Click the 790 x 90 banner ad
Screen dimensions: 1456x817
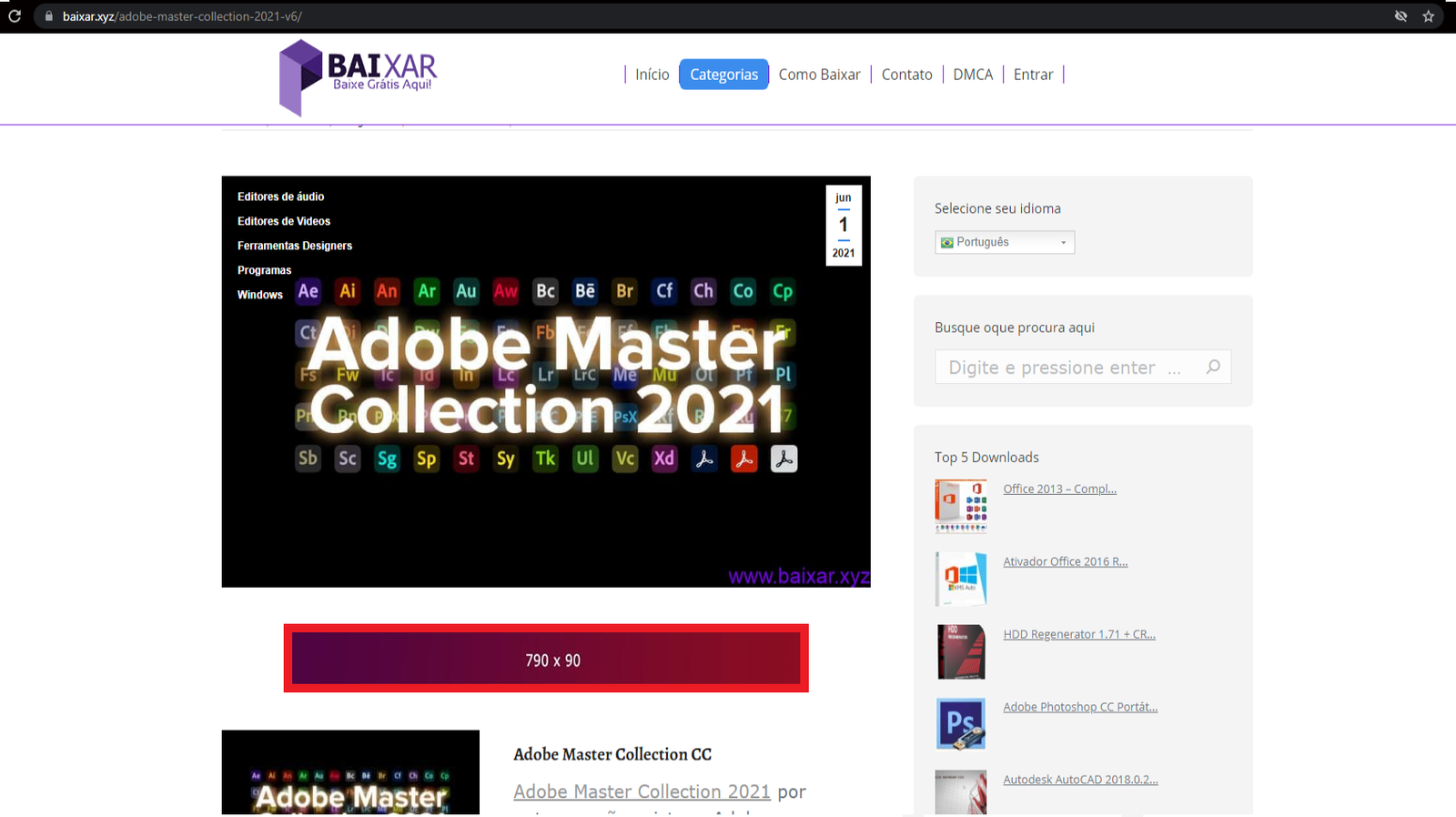tap(546, 659)
